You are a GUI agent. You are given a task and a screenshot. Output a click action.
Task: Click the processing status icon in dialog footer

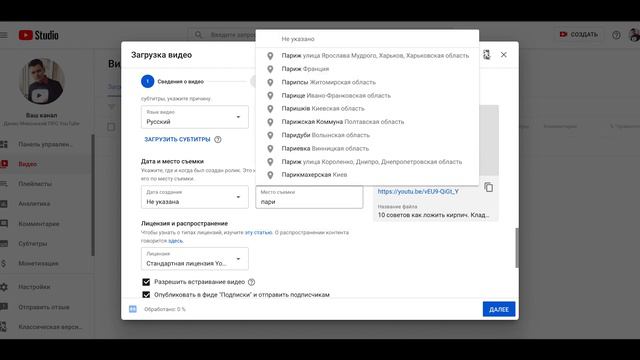click(133, 309)
